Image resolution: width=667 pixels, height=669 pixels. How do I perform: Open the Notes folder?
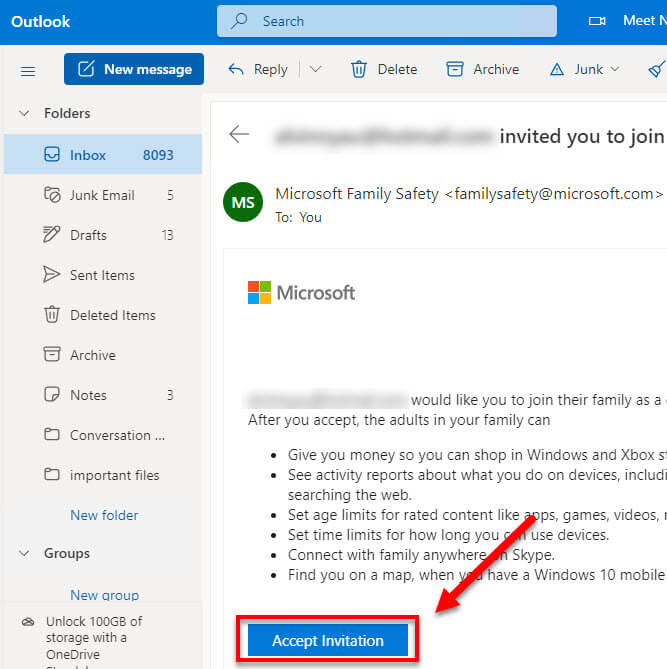coord(103,395)
